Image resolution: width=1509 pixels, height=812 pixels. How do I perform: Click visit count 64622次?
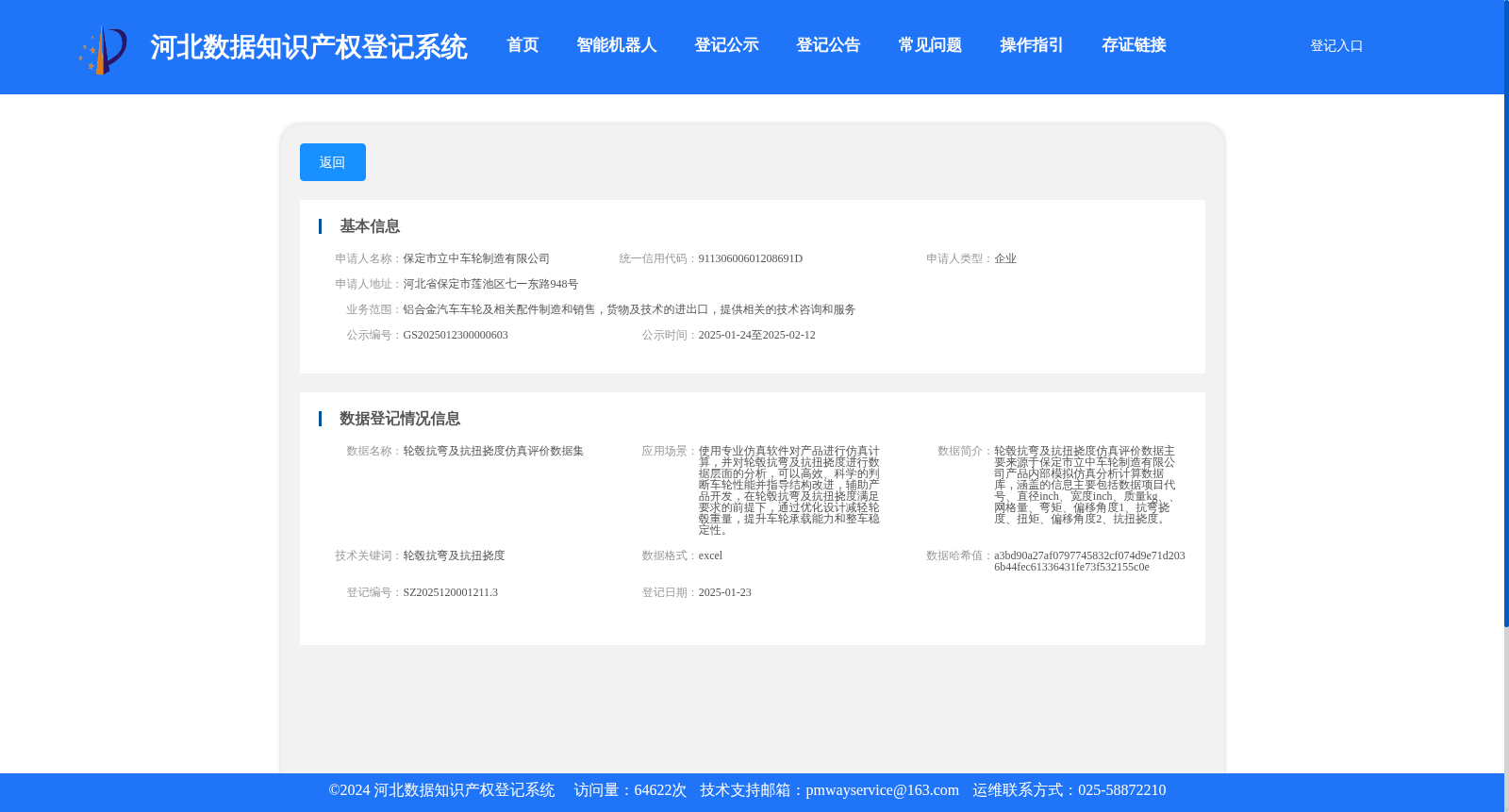pos(660,790)
